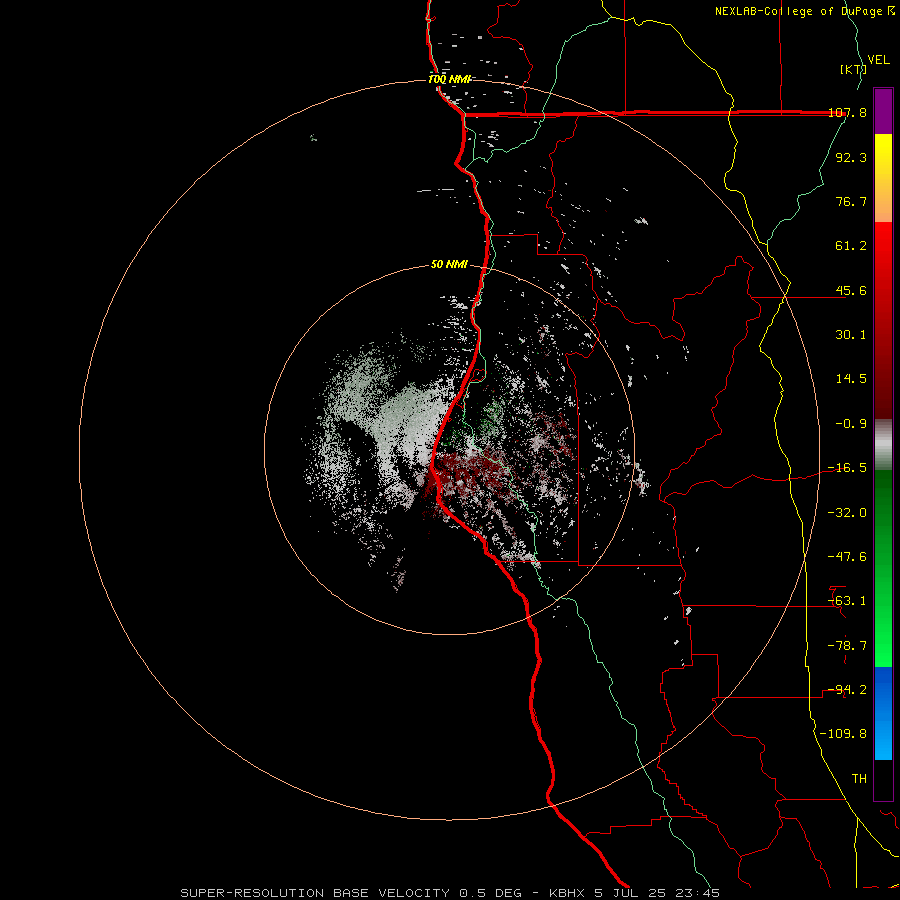Select the -94.2 scale value

(847, 690)
